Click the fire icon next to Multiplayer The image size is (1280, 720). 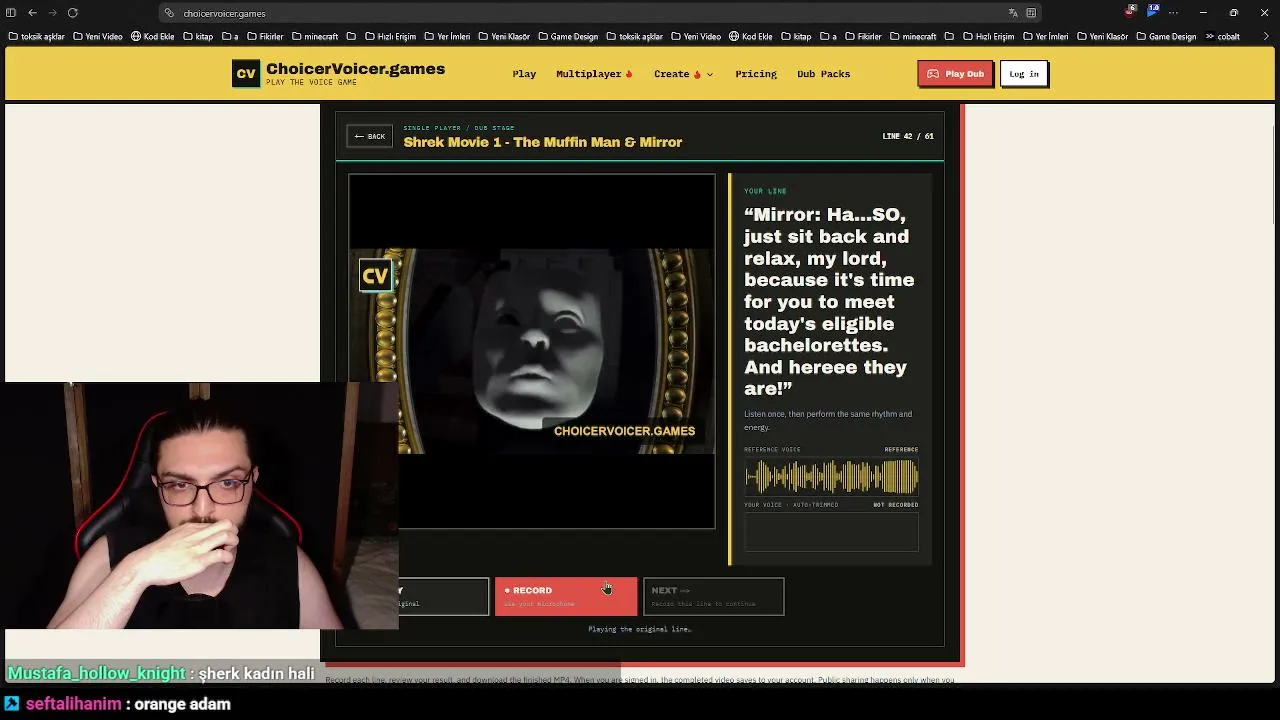pos(629,74)
